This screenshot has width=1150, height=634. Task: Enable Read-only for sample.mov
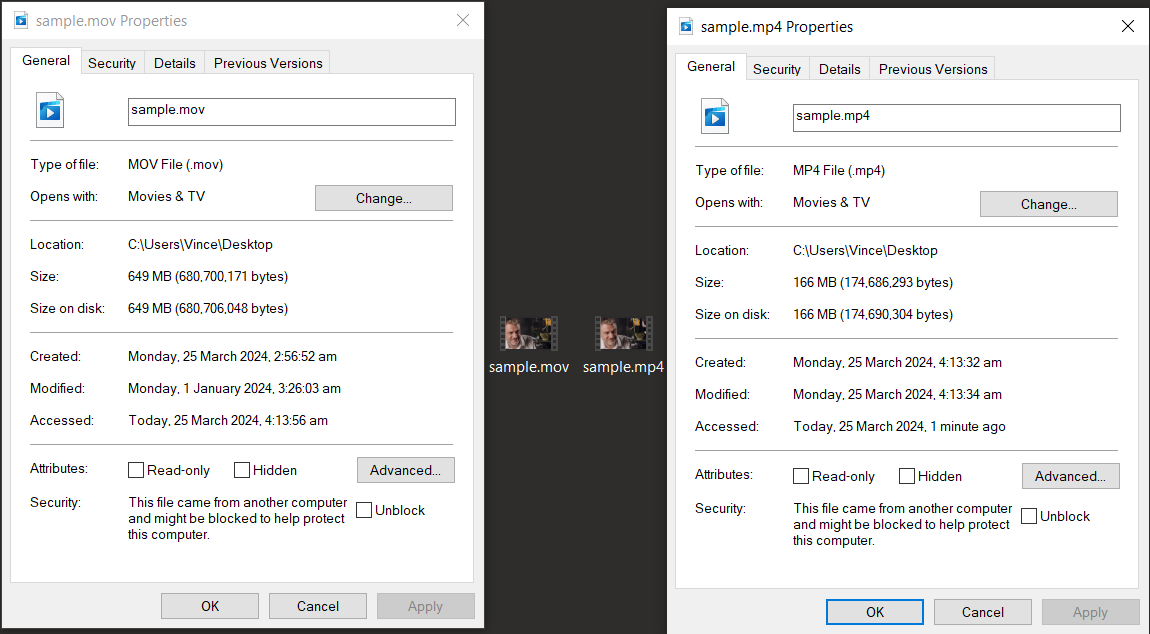coord(136,469)
